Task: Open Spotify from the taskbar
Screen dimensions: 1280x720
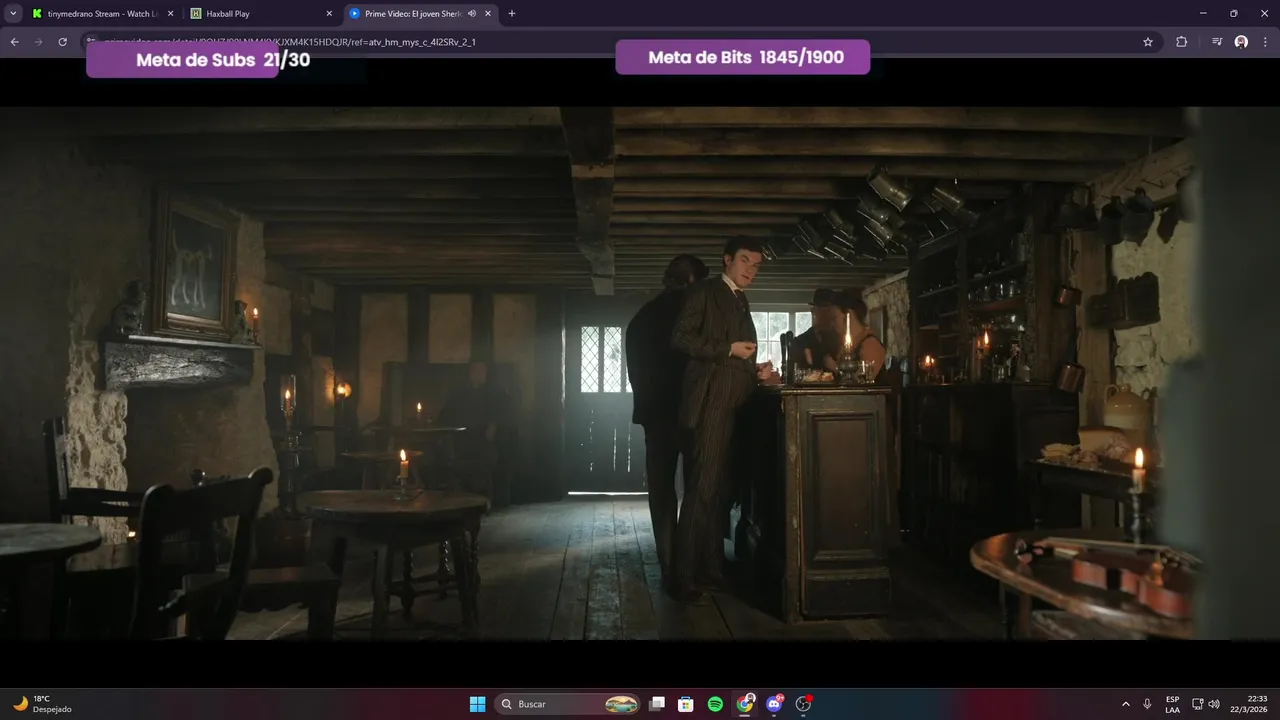Action: click(x=715, y=704)
